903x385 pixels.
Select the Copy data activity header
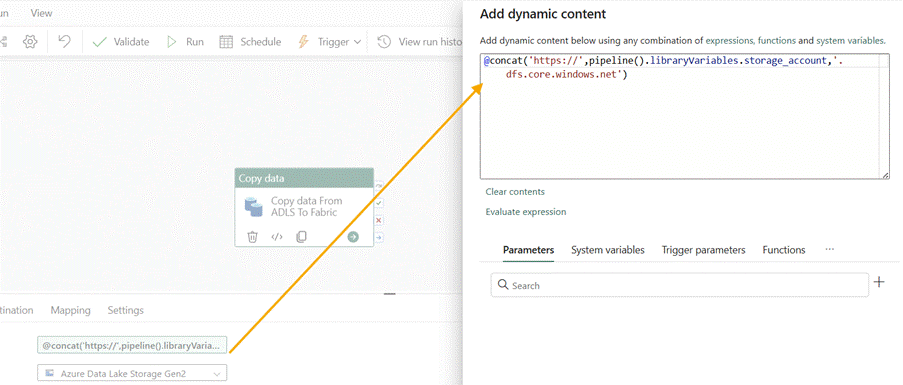pos(304,178)
